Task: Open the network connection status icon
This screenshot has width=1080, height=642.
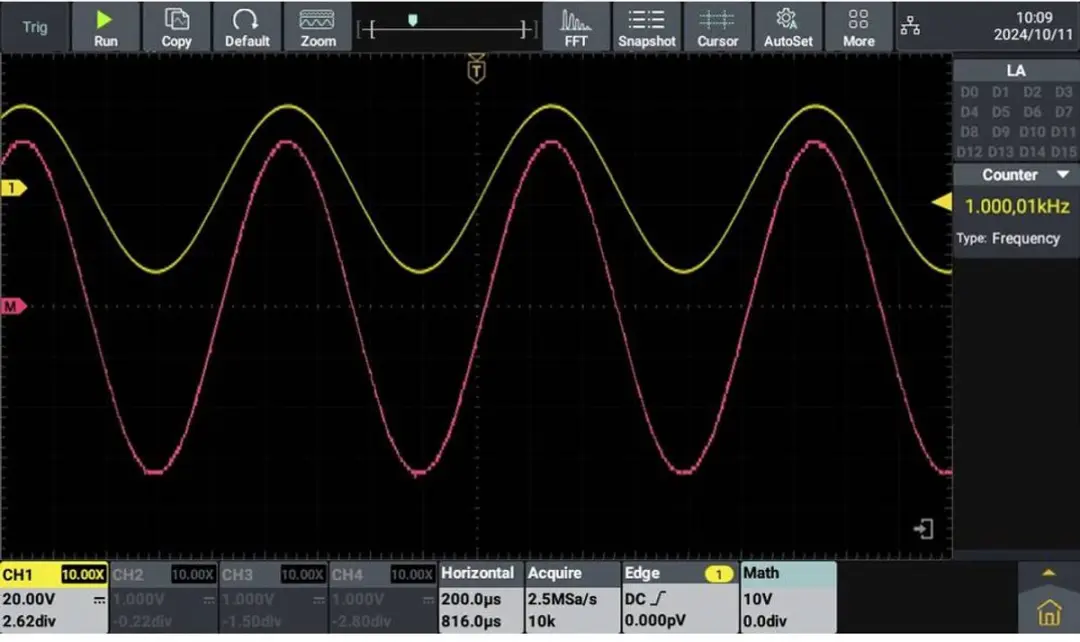Action: point(910,26)
